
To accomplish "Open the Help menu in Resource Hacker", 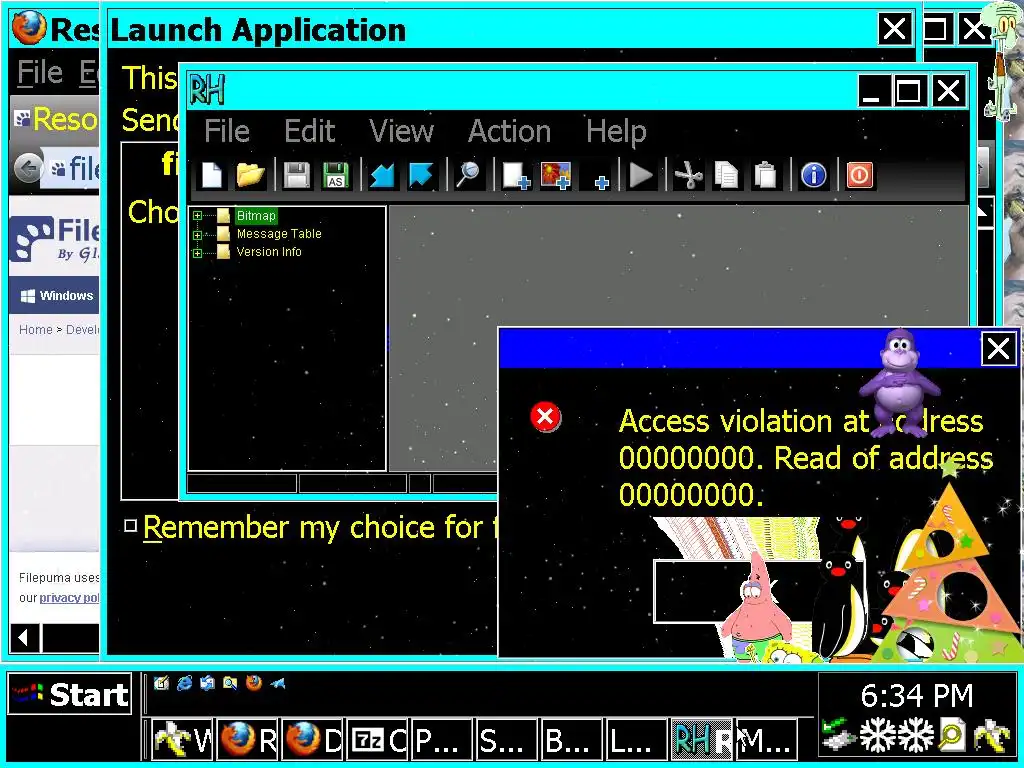I will click(x=616, y=131).
